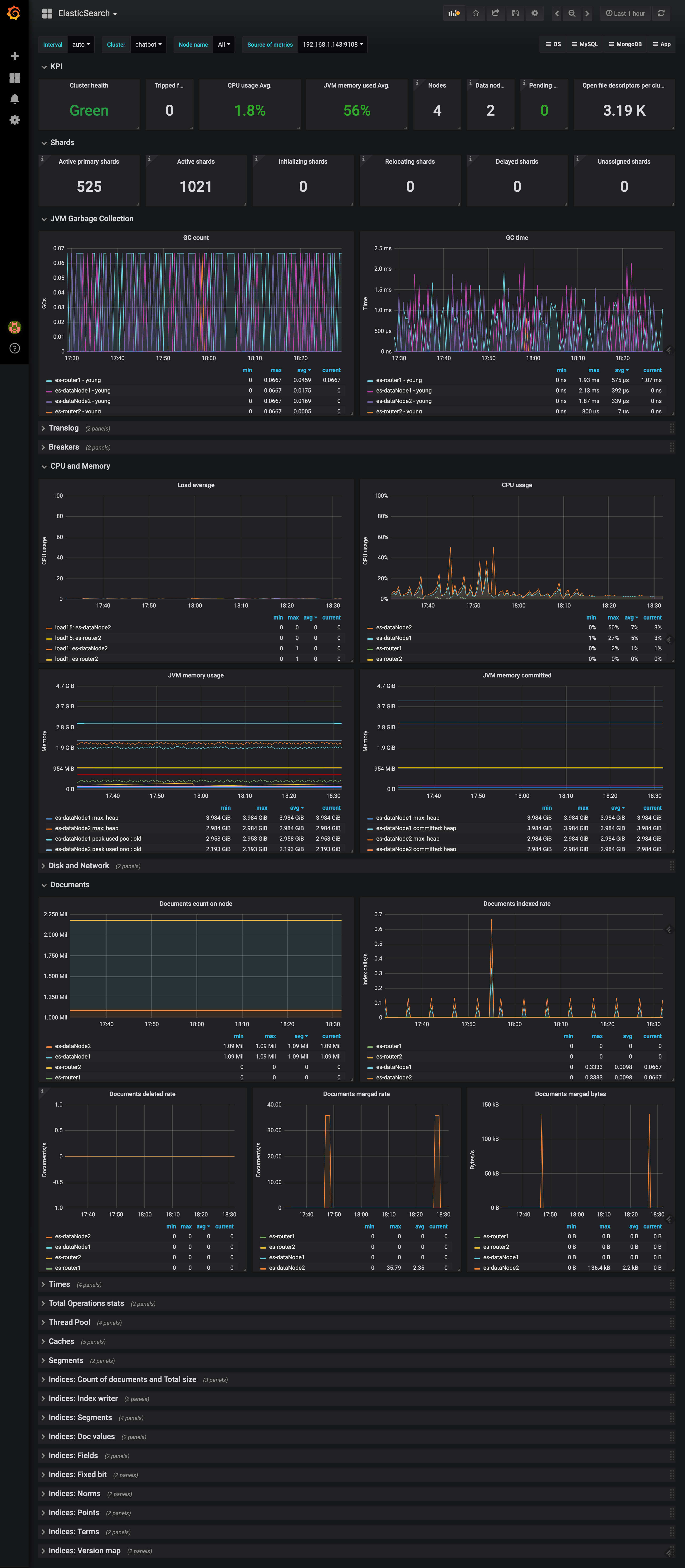
Task: Open the Dashboards grid icon in sidebar
Action: tap(15, 78)
